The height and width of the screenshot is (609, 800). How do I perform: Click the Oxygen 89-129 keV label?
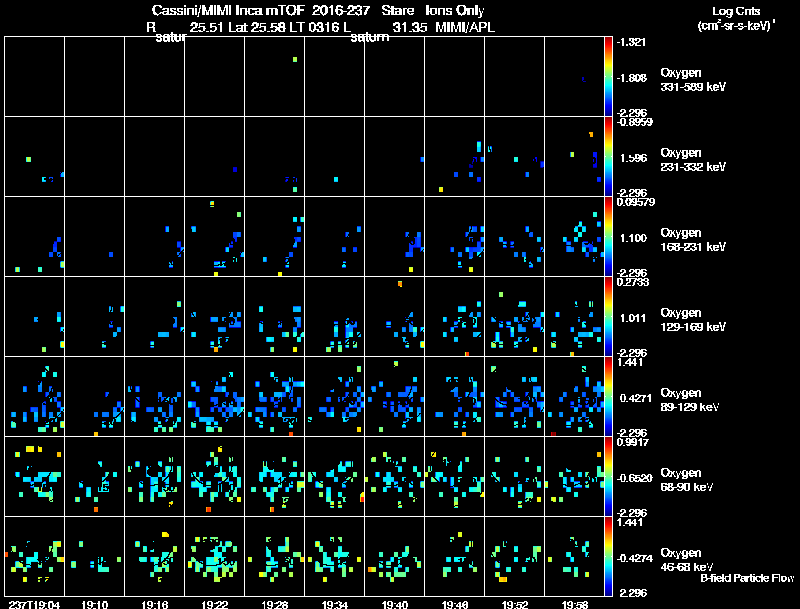click(690, 400)
